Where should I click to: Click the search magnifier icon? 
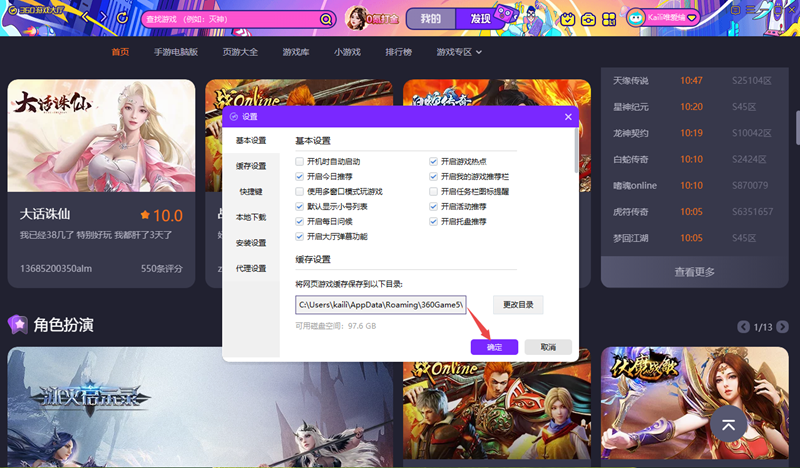(x=326, y=19)
